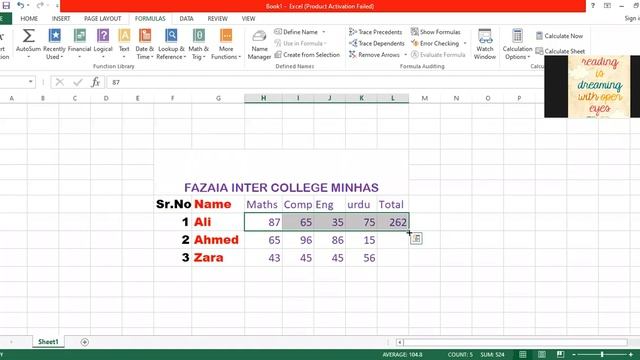This screenshot has height=360, width=640.
Task: Open the Watch Window
Action: click(x=485, y=44)
